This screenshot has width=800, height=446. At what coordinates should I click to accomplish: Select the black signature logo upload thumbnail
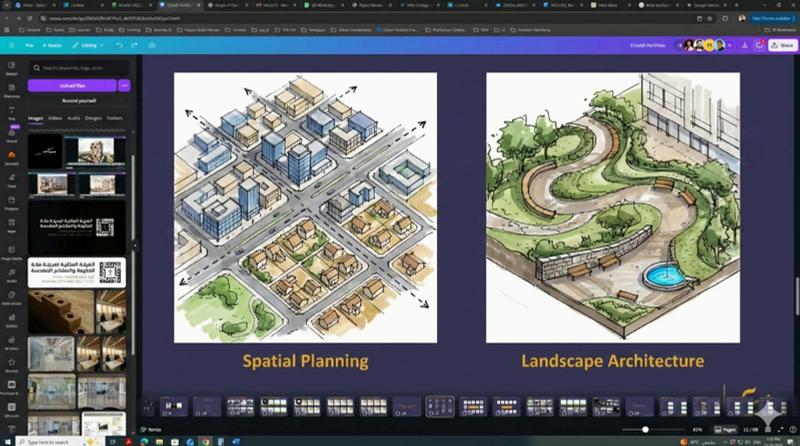click(x=45, y=152)
